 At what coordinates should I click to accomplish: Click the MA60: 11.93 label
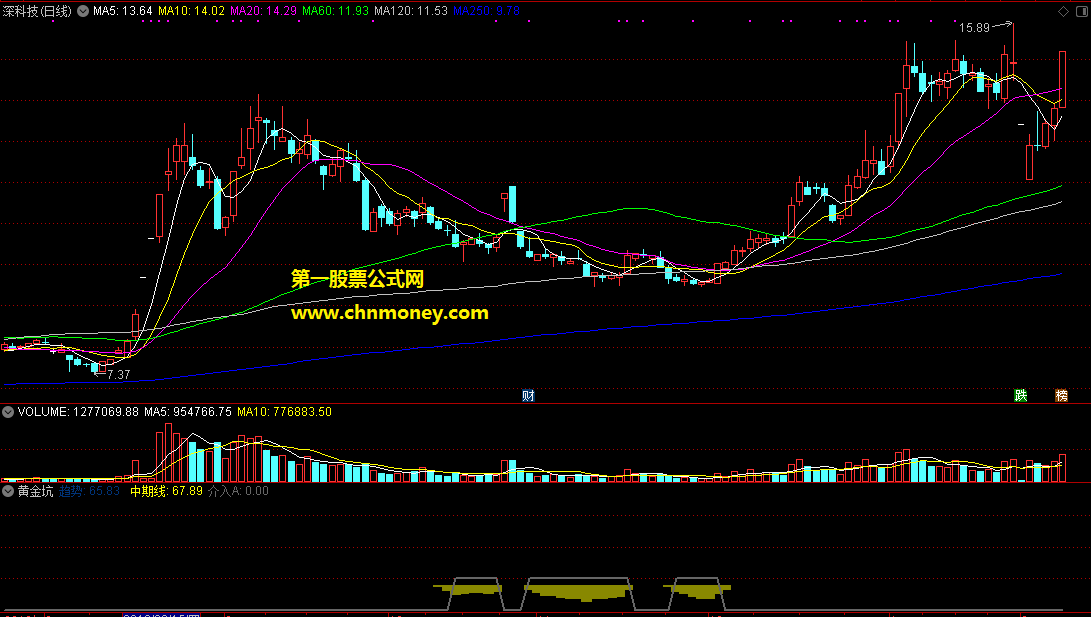335,11
